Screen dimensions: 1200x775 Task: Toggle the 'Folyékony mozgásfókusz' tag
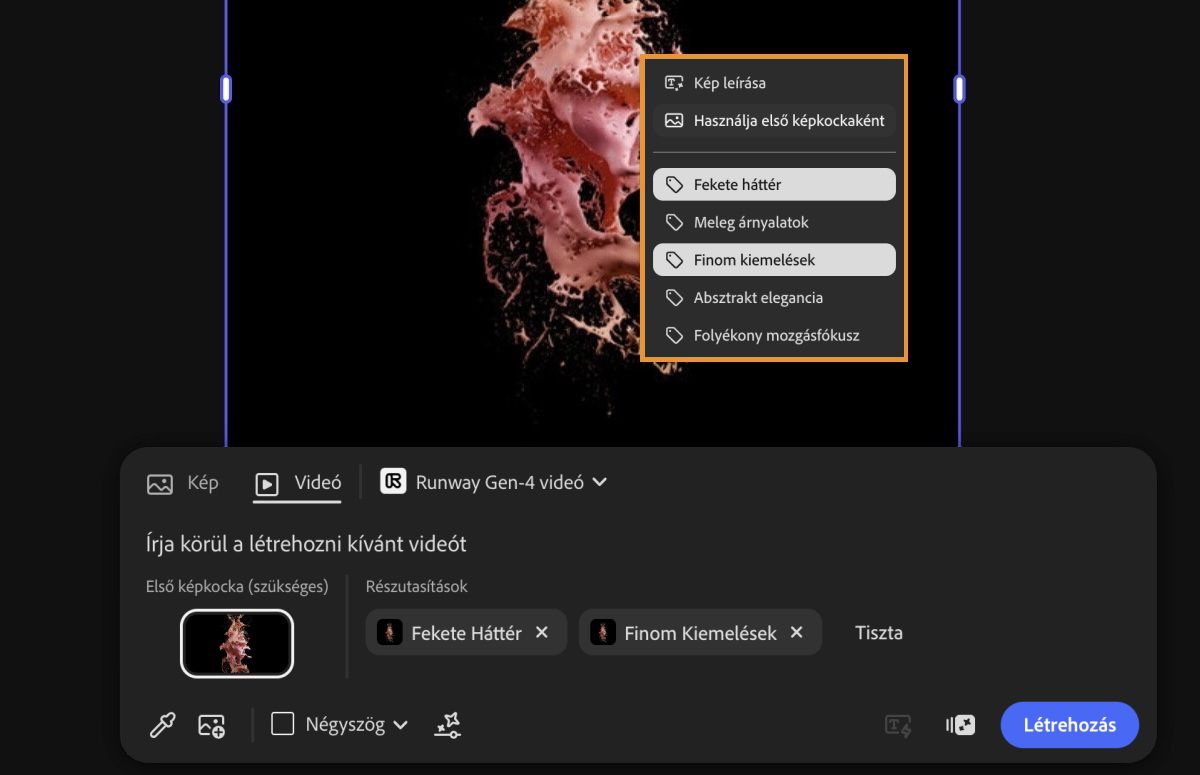point(774,335)
